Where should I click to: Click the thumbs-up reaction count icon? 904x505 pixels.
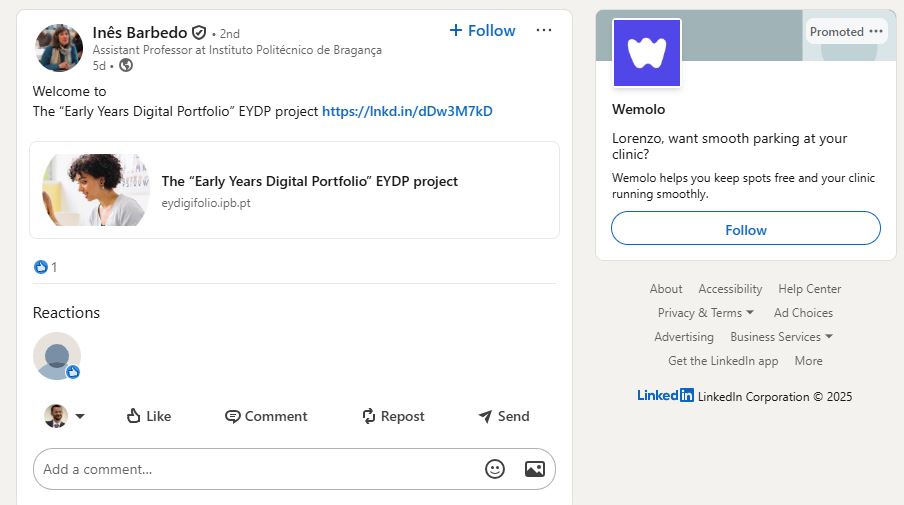(41, 267)
